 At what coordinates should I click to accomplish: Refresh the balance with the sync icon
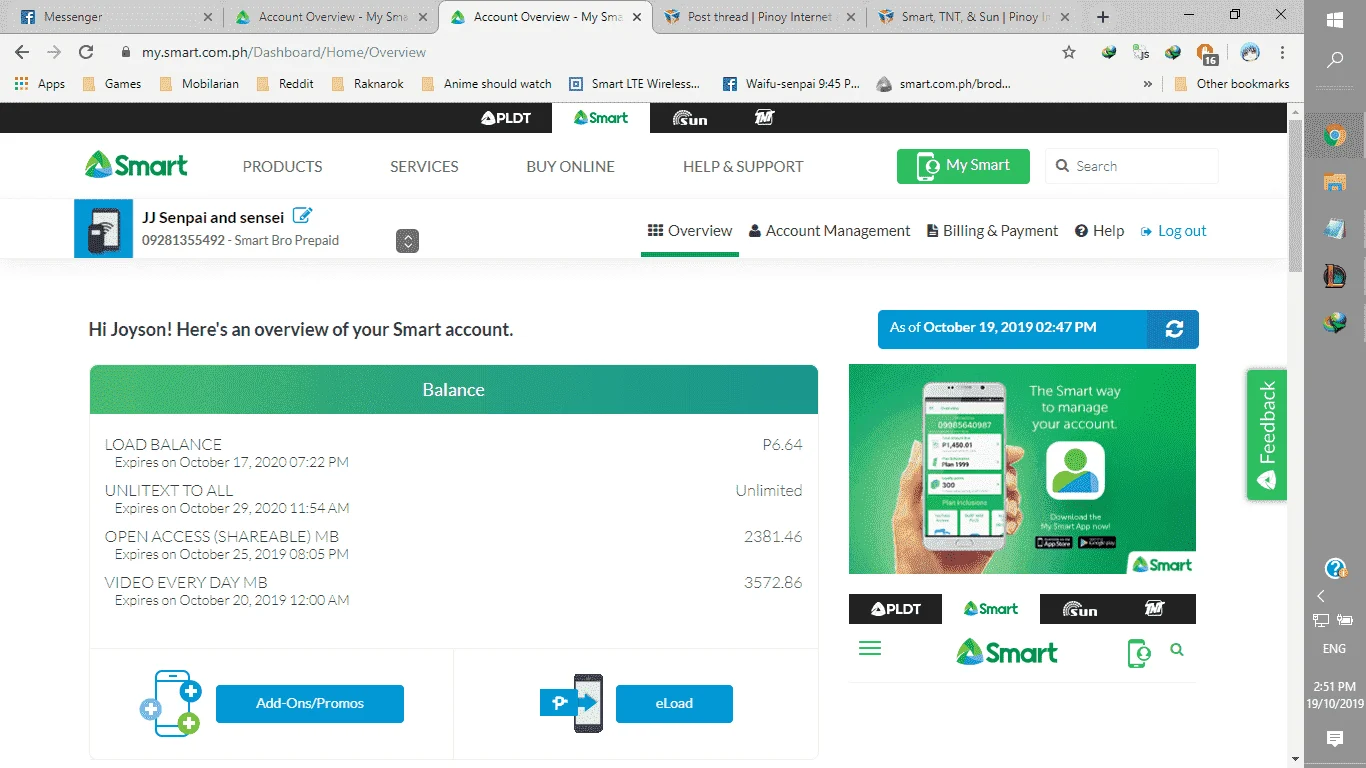pos(1174,329)
